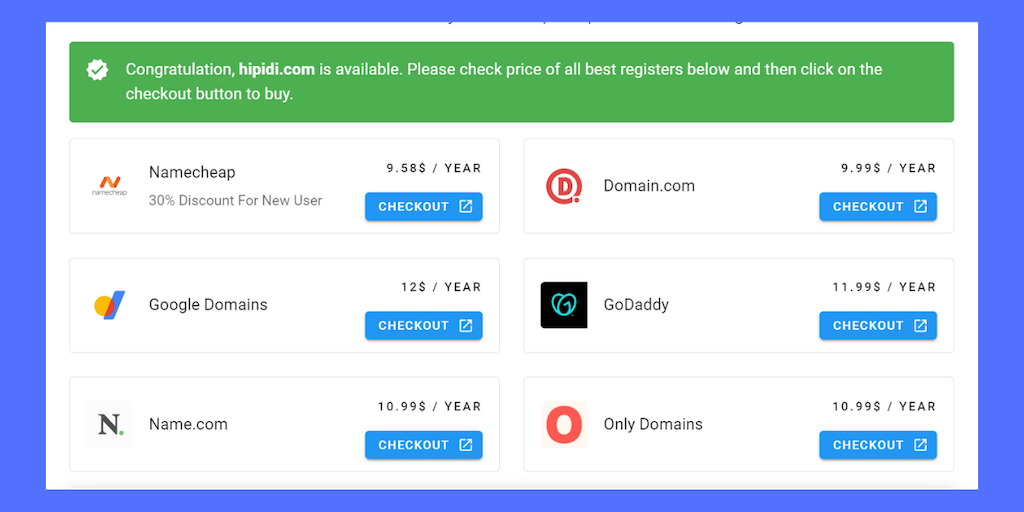
Task: Click the Only Domains logo icon
Action: 564,424
